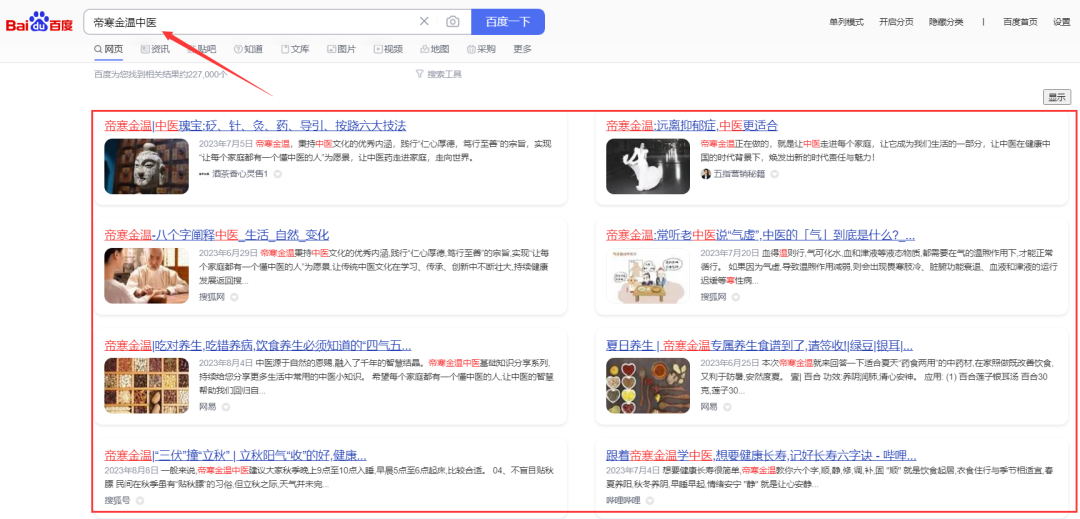The height and width of the screenshot is (519, 1080).
Task: Click source name 哔哩哔哩
Action: [x=623, y=500]
